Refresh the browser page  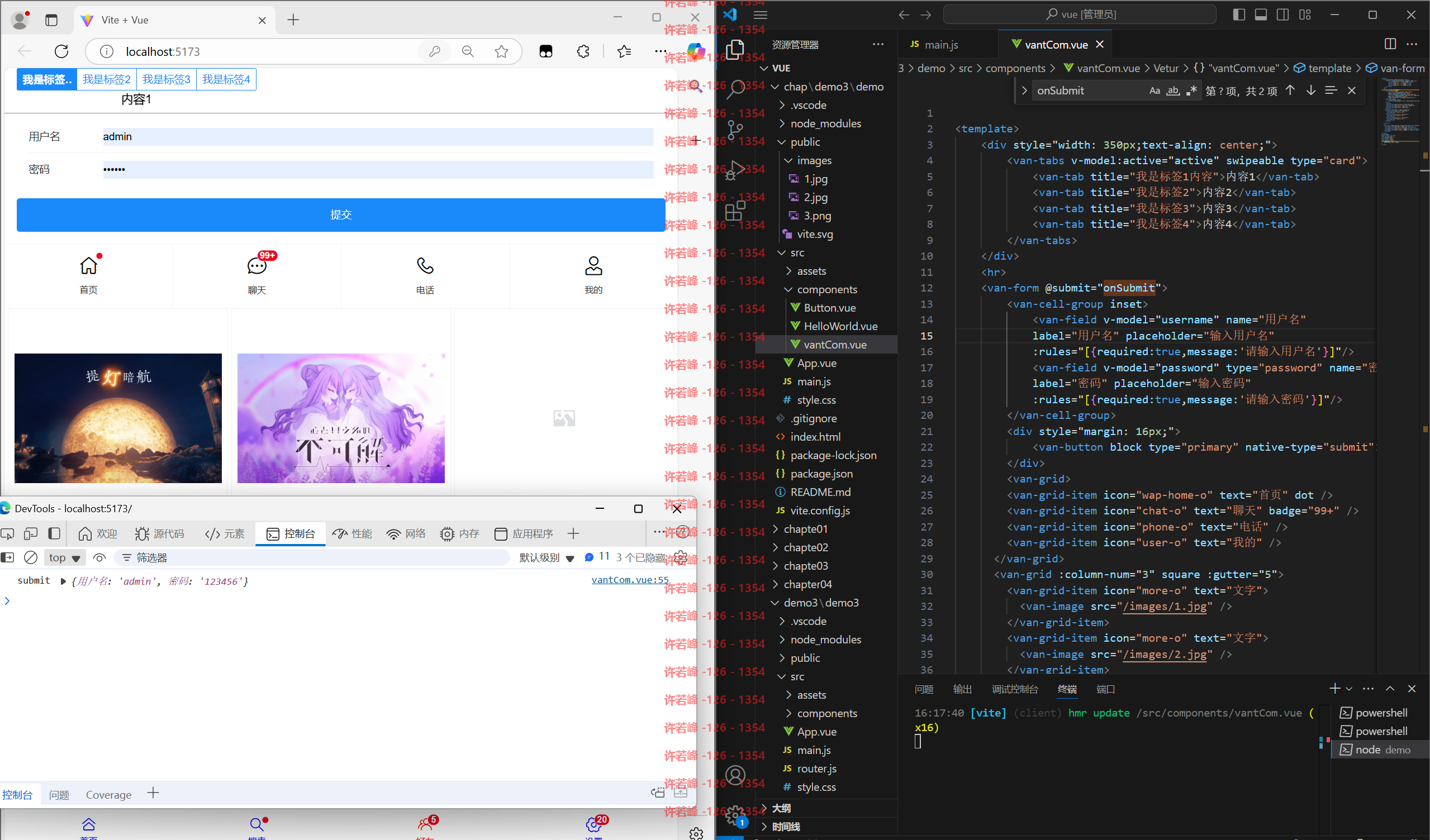[x=61, y=51]
